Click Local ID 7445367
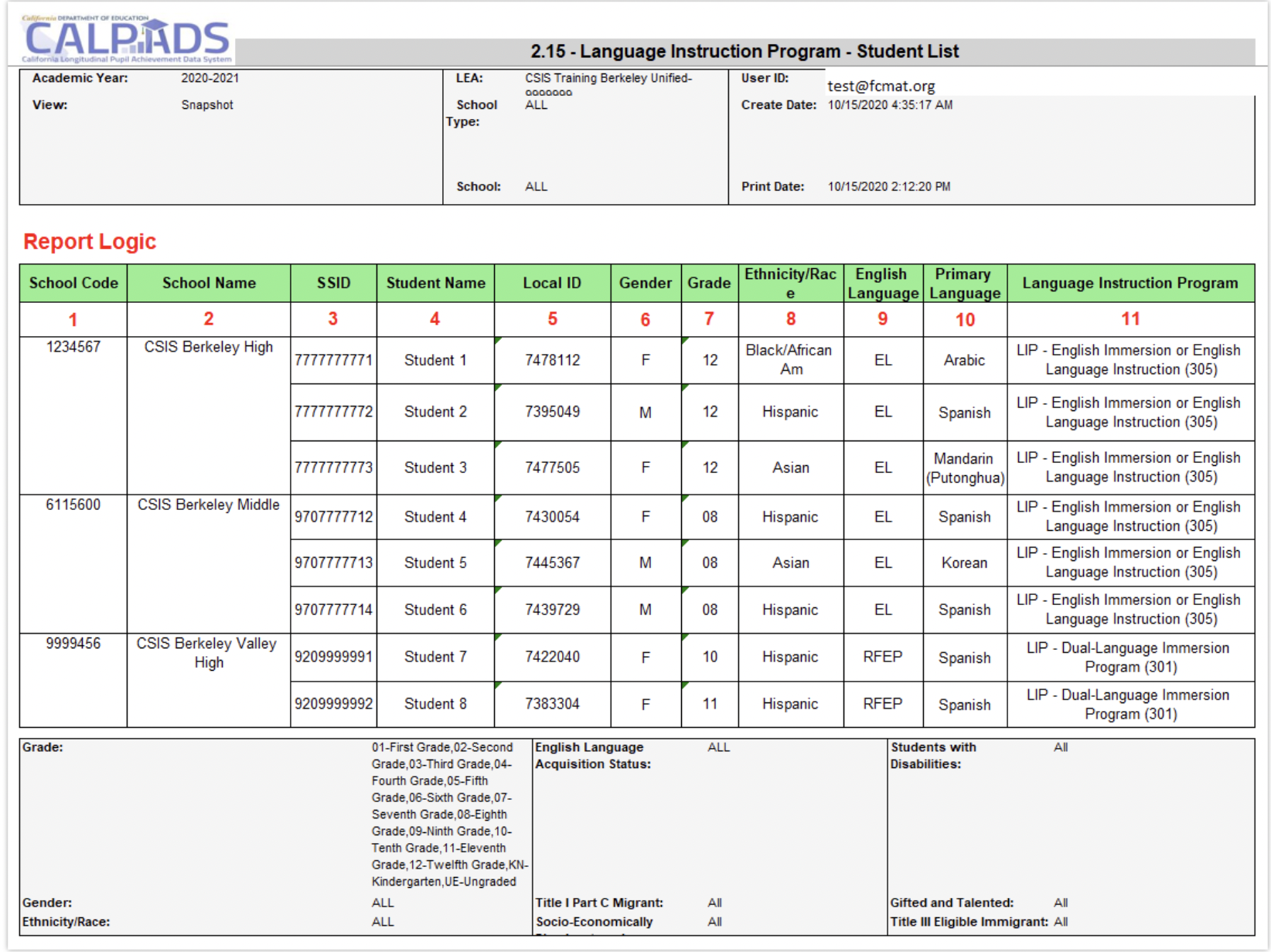The width and height of the screenshot is (1271, 952). (x=552, y=563)
